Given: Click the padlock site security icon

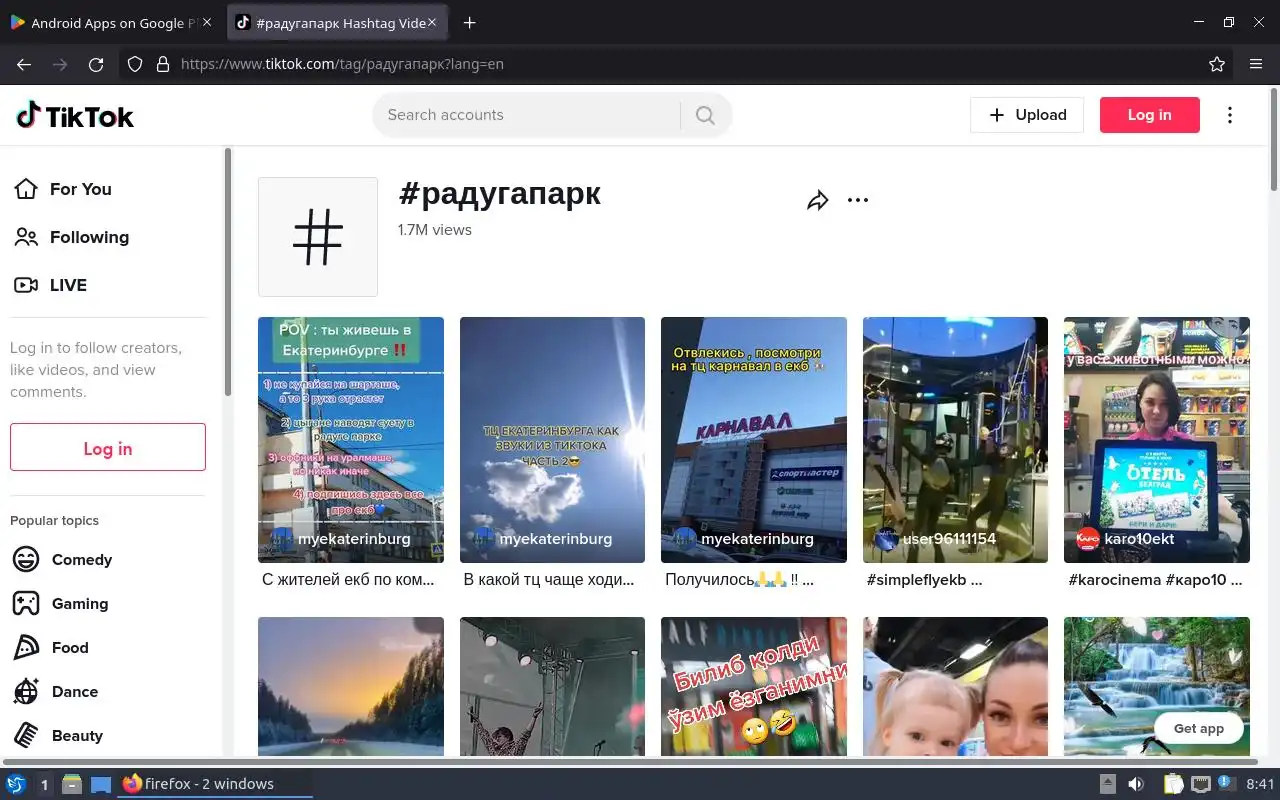Looking at the screenshot, I should (163, 64).
